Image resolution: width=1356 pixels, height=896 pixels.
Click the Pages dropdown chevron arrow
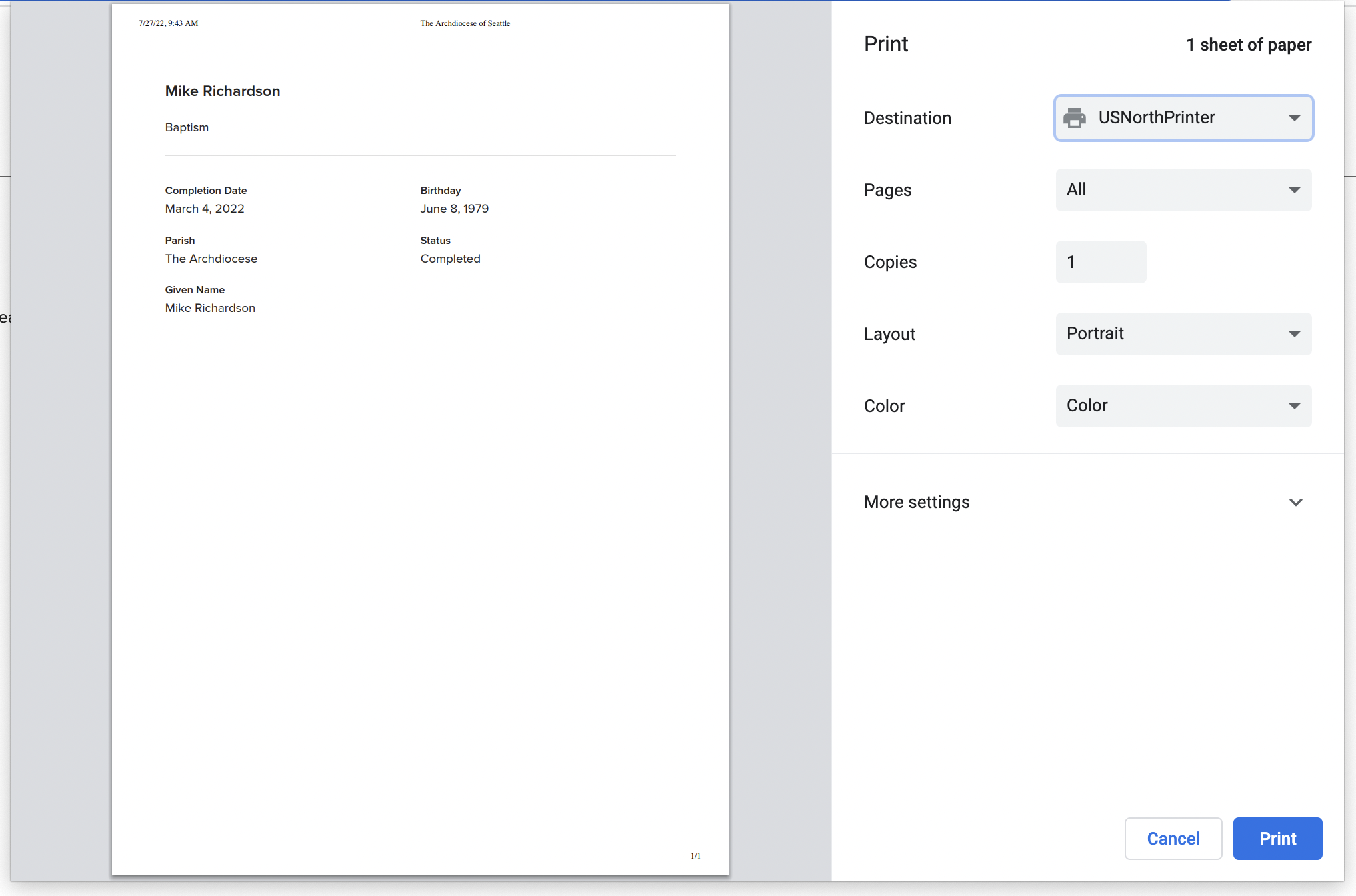click(x=1294, y=189)
